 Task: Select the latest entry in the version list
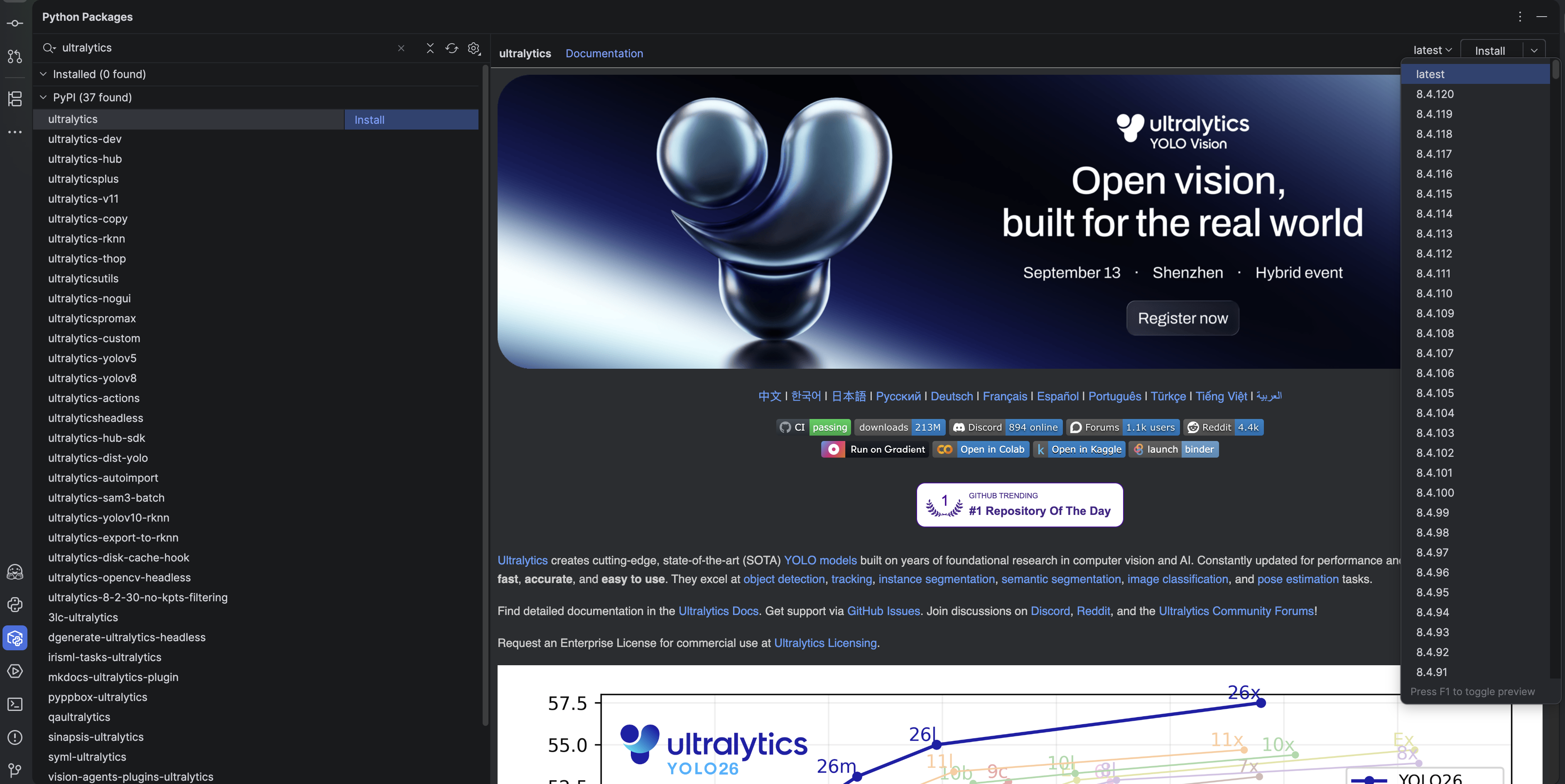1475,74
